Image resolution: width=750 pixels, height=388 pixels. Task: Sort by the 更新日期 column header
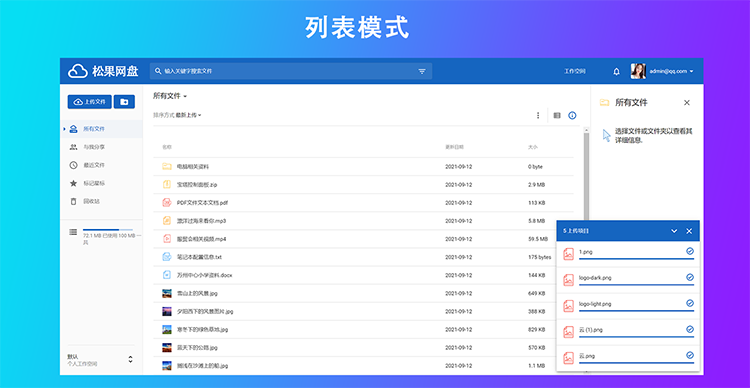tap(454, 147)
